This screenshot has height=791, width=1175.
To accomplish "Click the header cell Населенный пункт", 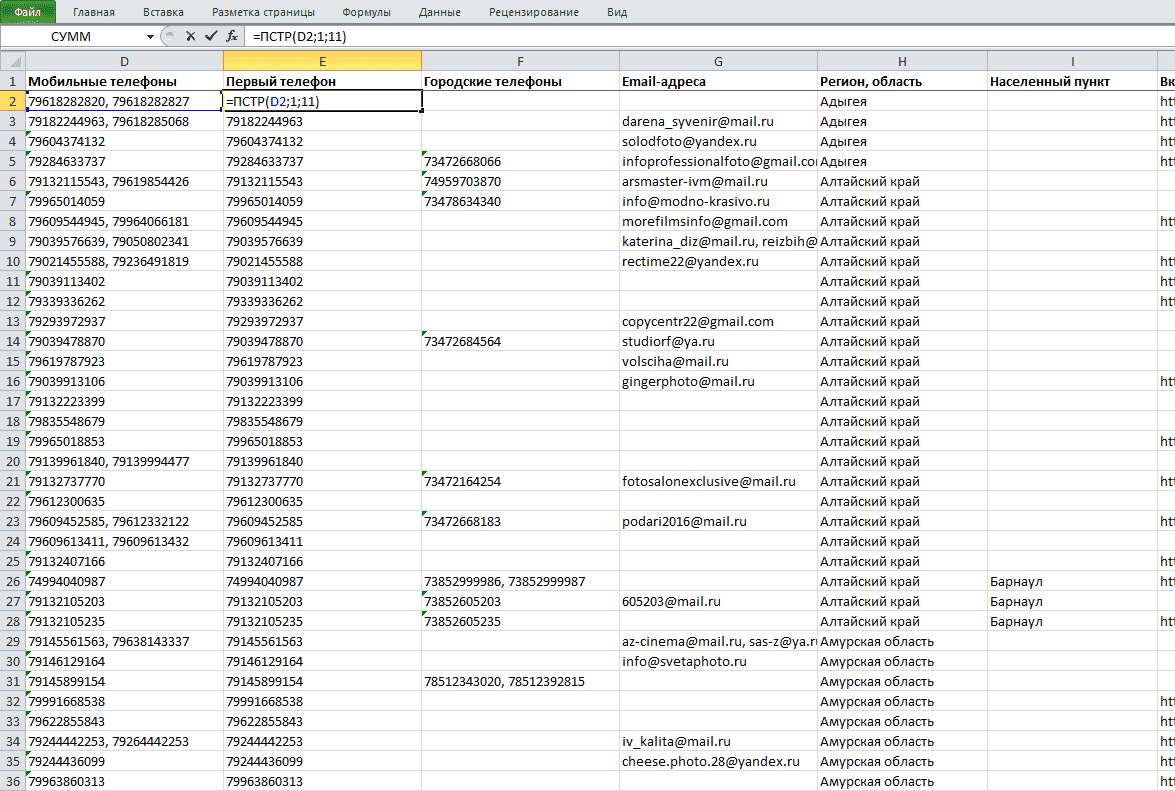I will [x=1072, y=81].
